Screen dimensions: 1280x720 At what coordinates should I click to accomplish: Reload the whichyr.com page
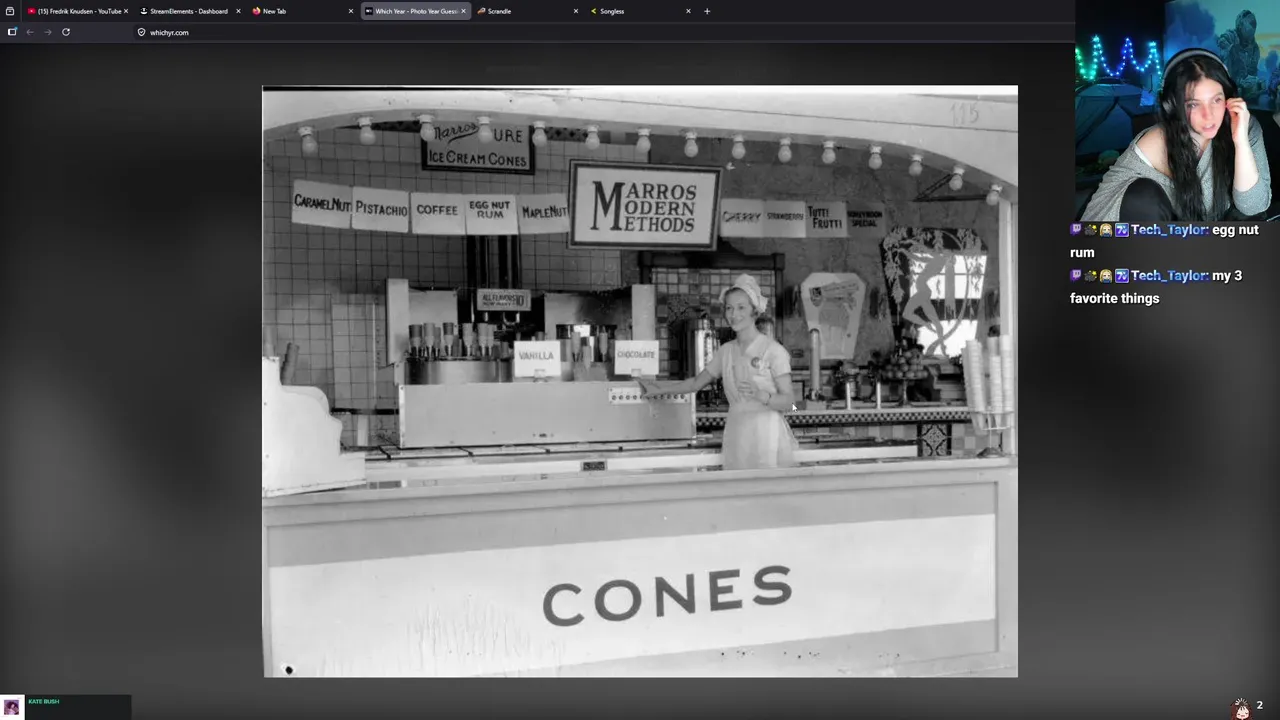tap(66, 32)
